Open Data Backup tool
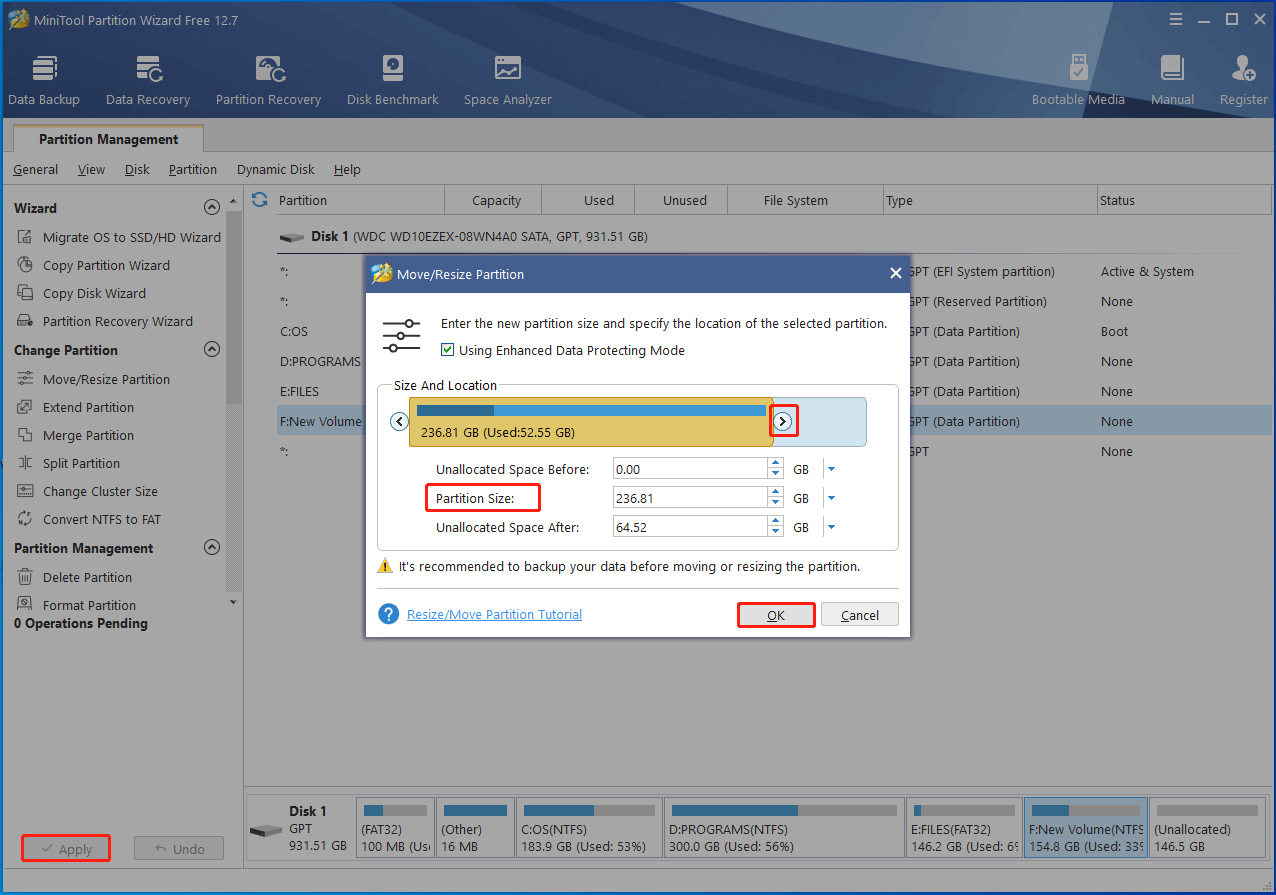The image size is (1276, 895). coord(44,80)
